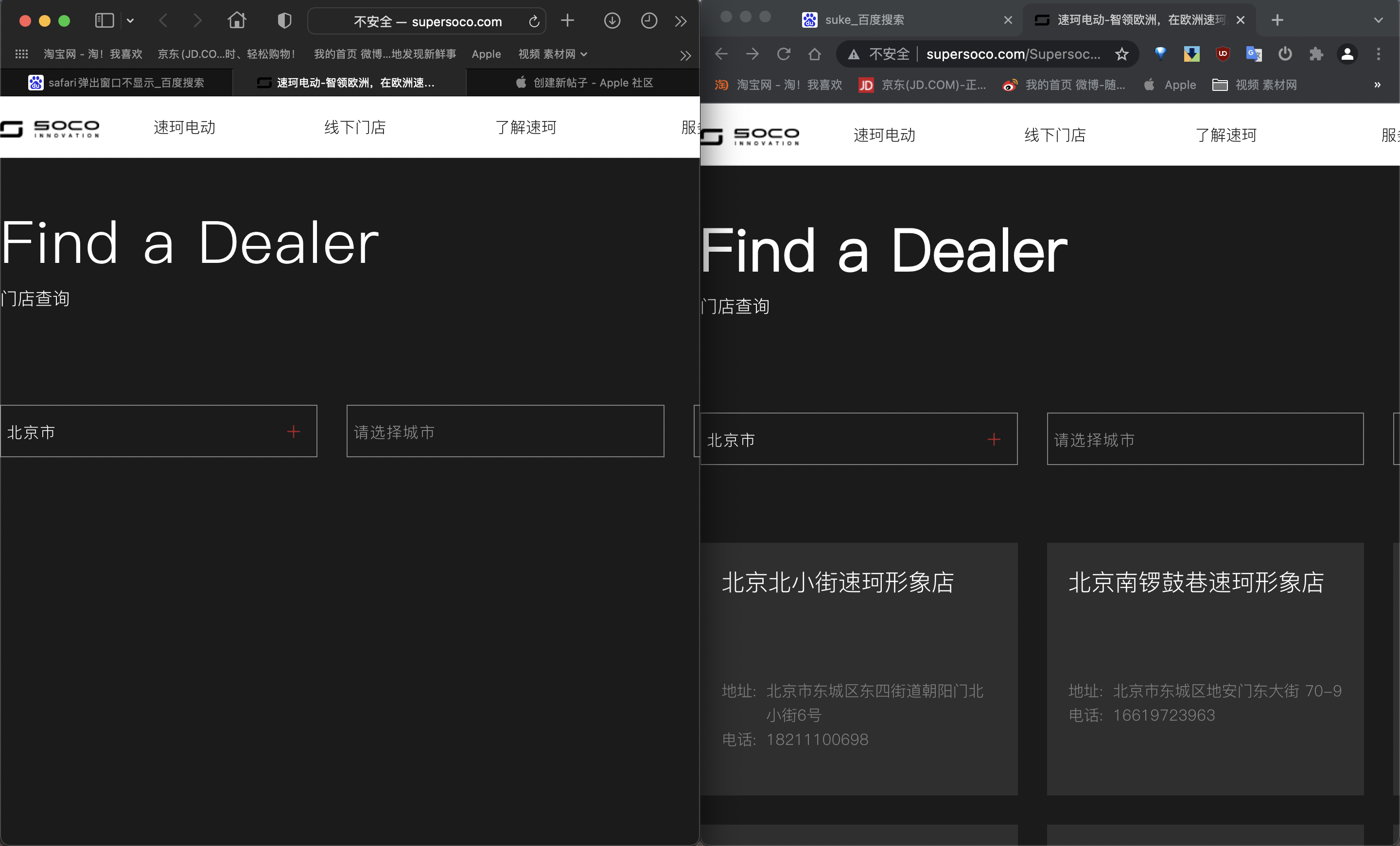Click Safari home icon

click(237, 20)
